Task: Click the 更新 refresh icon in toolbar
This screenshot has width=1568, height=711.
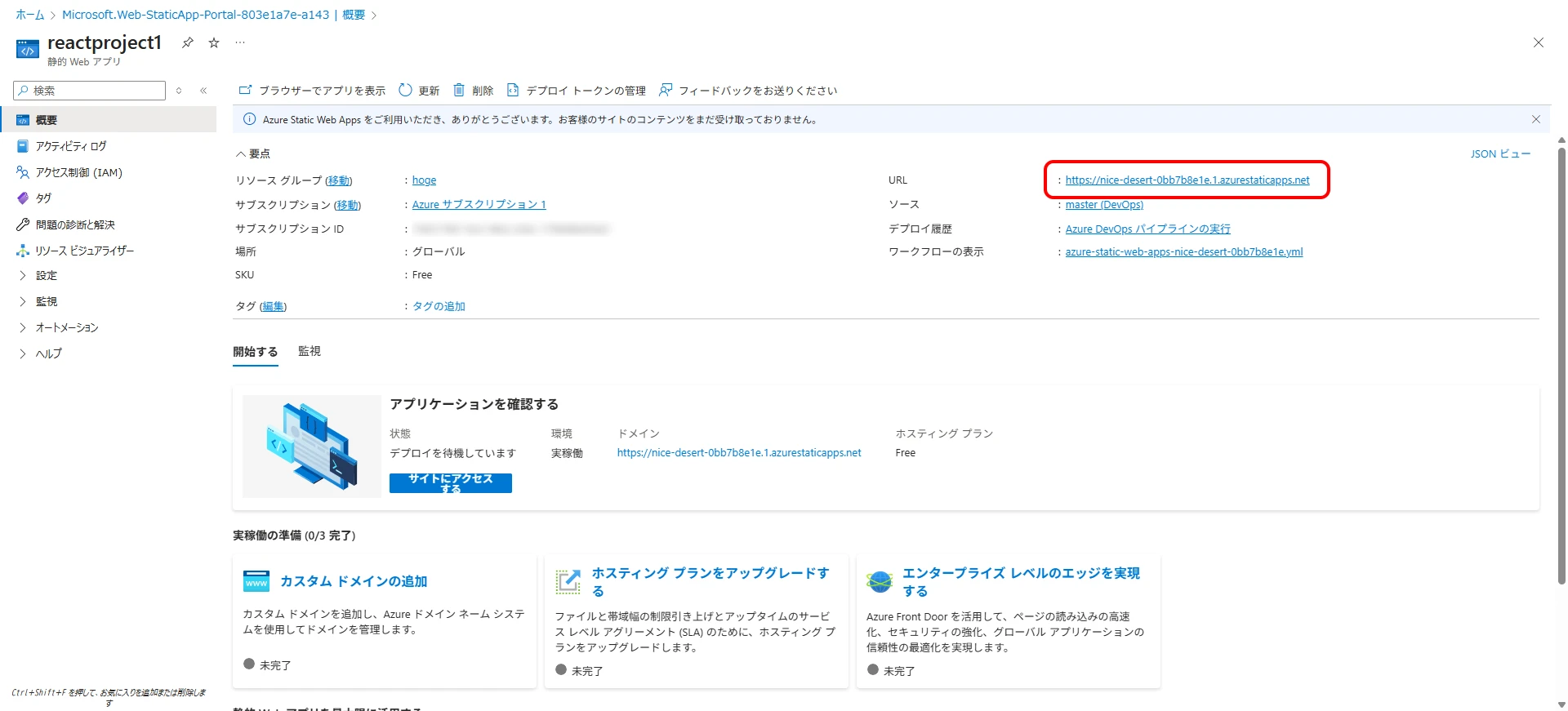Action: 406,91
